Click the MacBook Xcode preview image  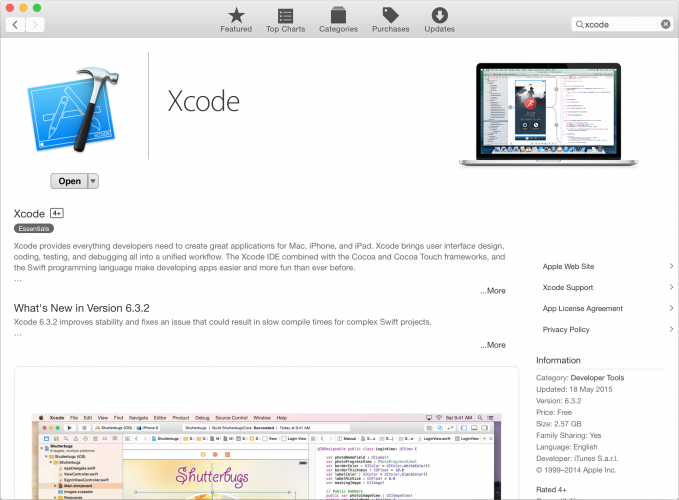(548, 114)
